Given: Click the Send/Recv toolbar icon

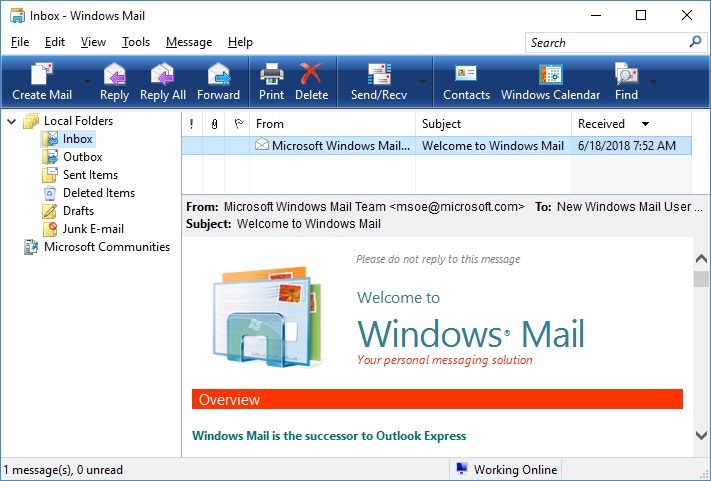Looking at the screenshot, I should tap(379, 82).
